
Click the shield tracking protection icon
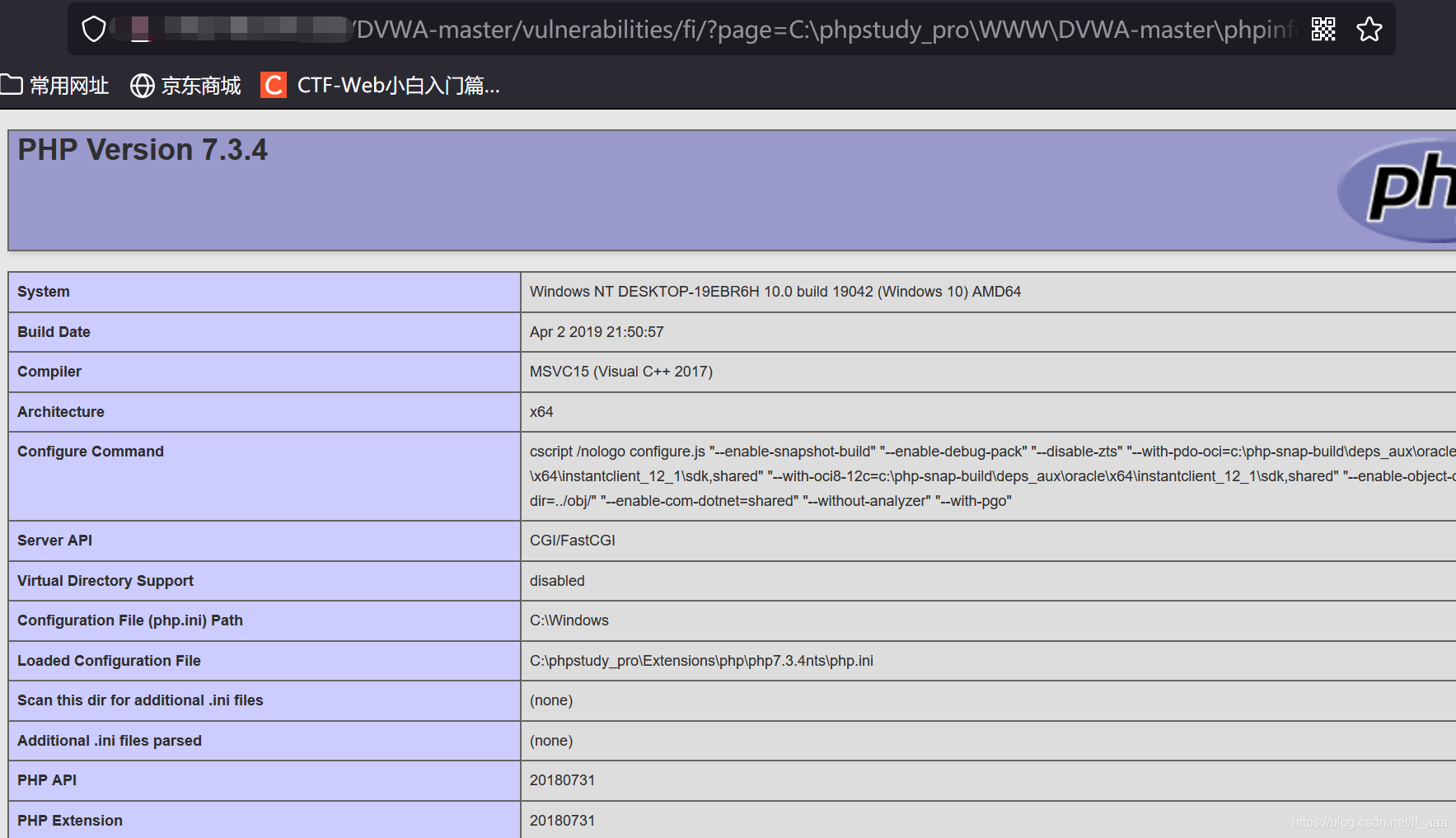pos(94,30)
